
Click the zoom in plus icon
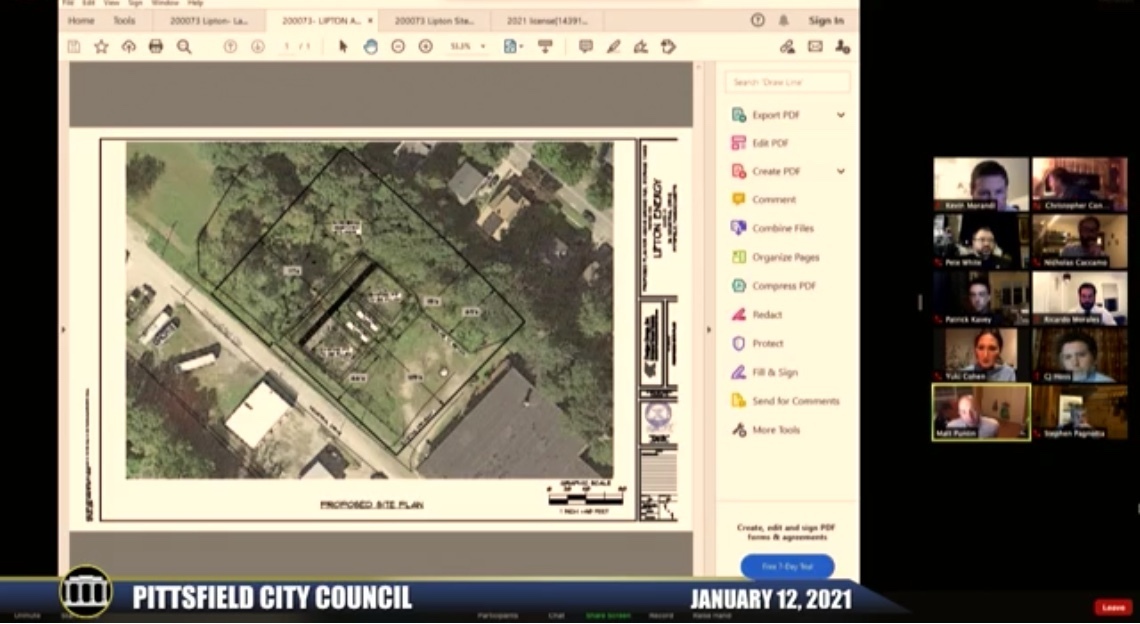click(425, 46)
